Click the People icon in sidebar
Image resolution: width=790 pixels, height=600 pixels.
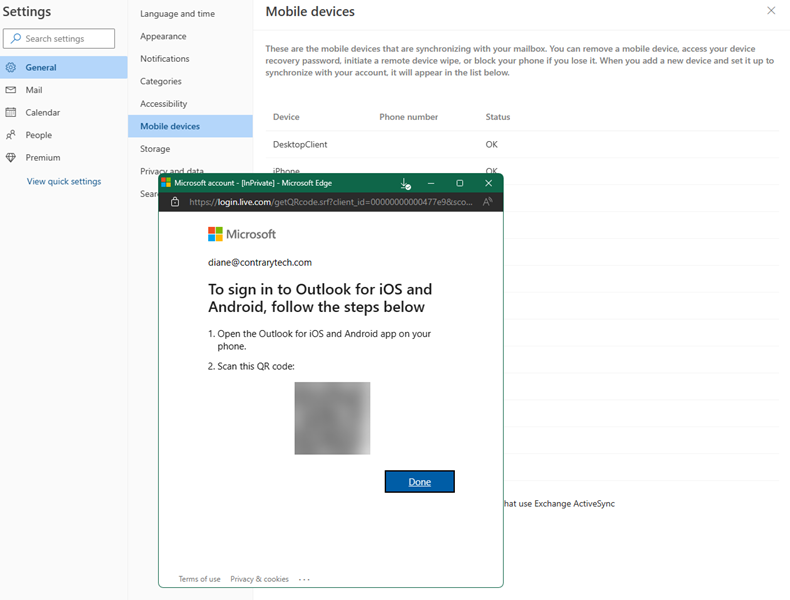(x=11, y=135)
